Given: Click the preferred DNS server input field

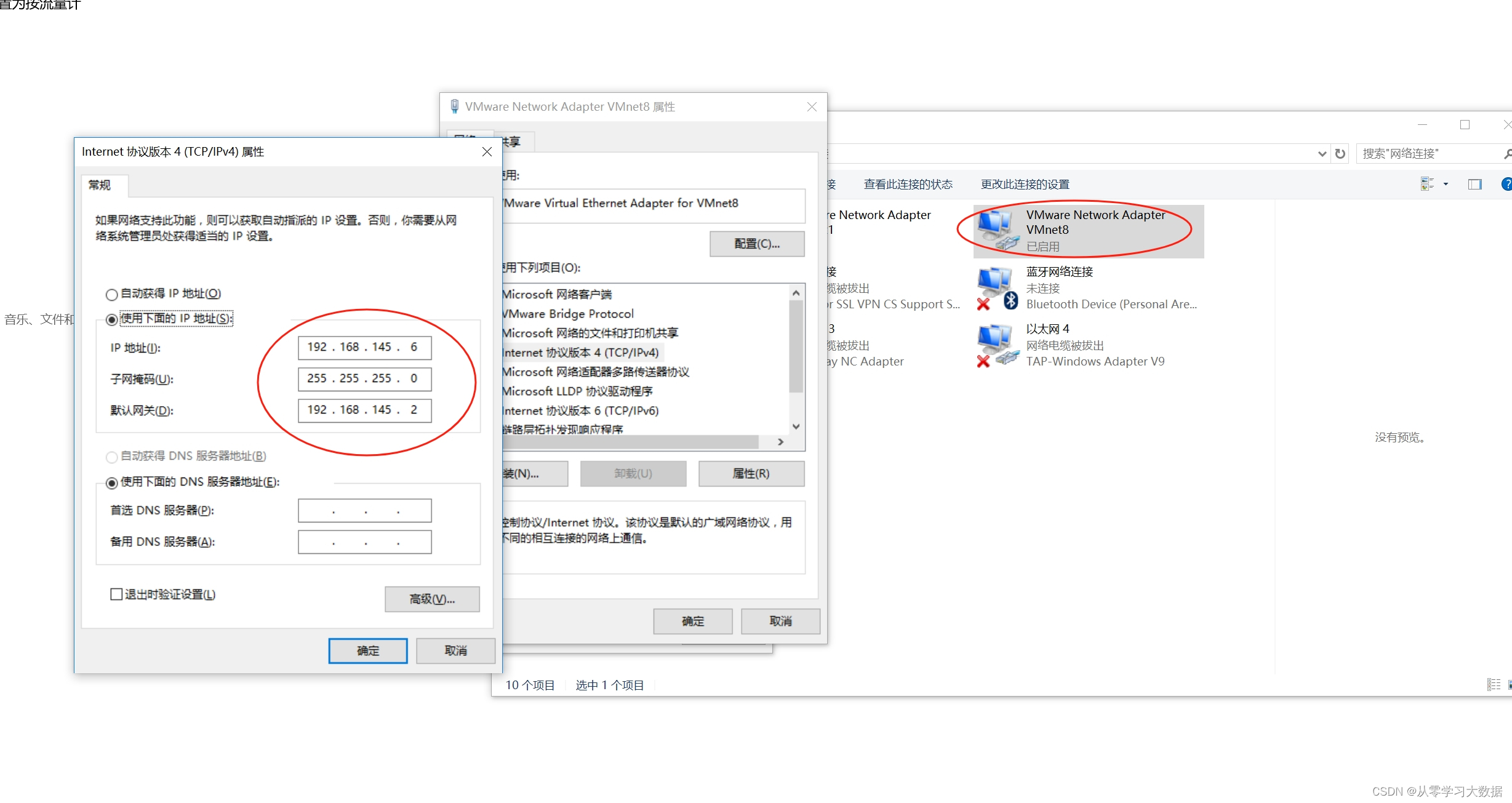Looking at the screenshot, I should 364,511.
